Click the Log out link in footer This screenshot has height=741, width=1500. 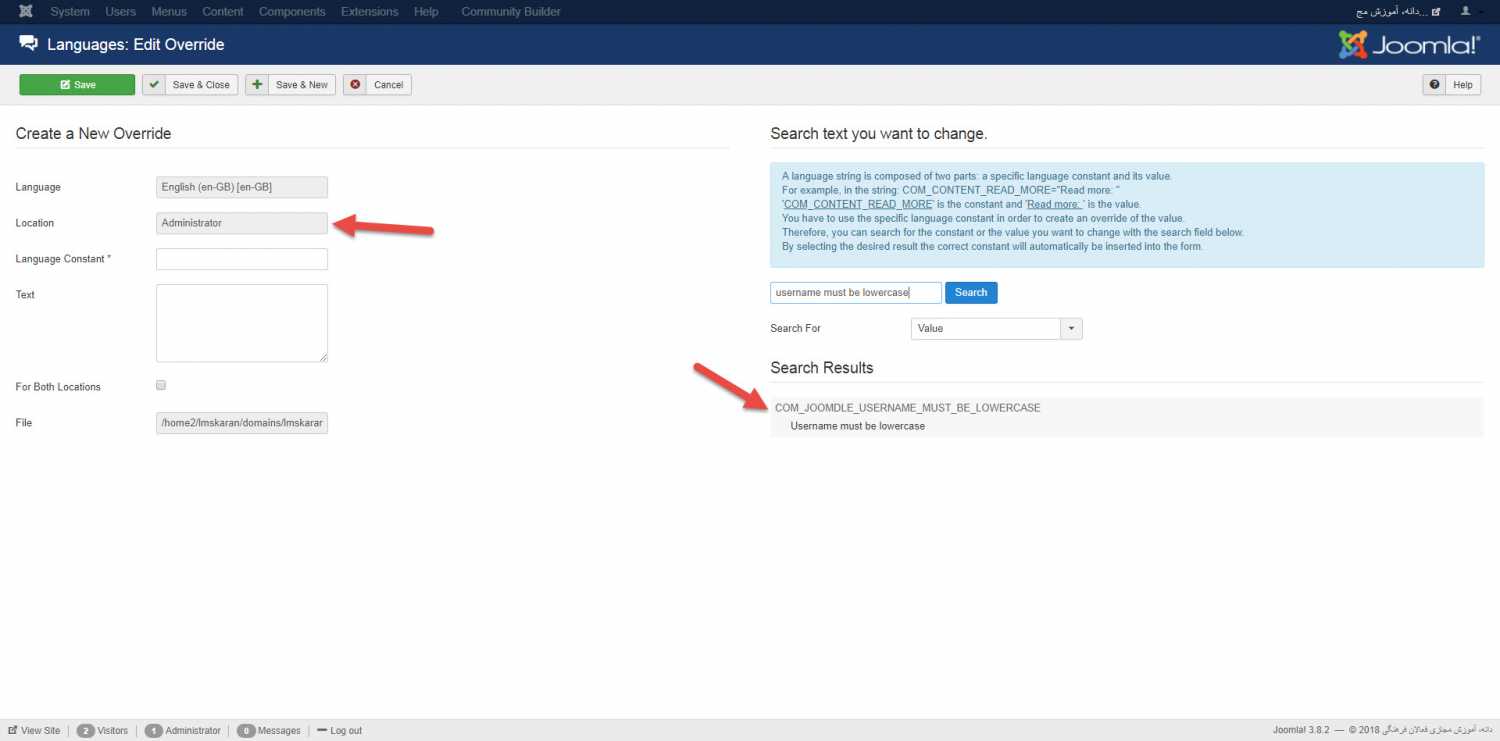point(345,731)
